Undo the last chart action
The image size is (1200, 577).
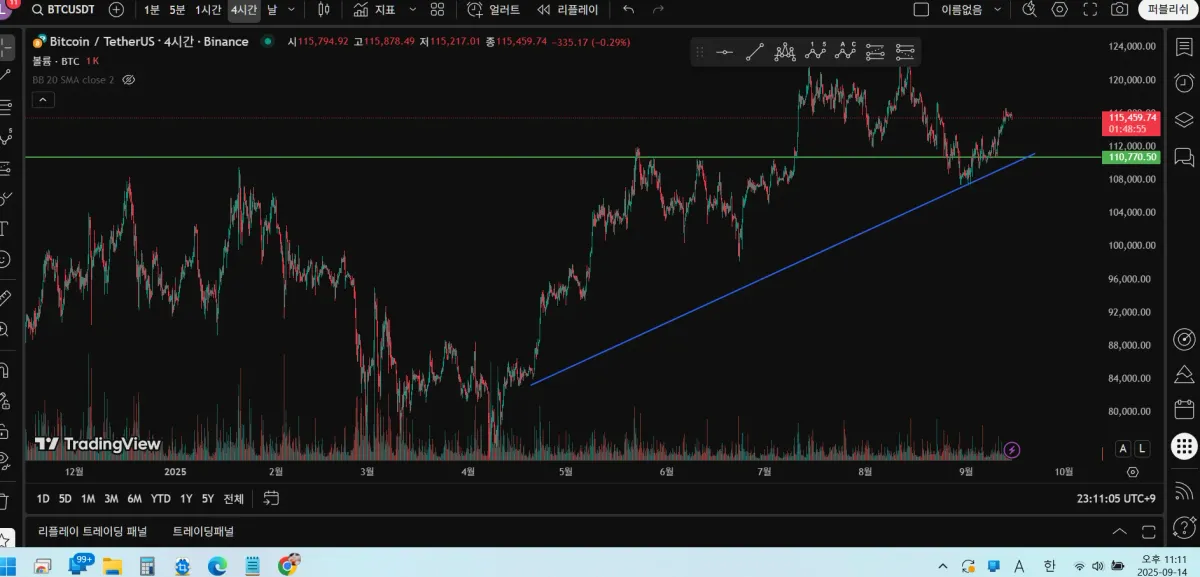pyautogui.click(x=628, y=9)
